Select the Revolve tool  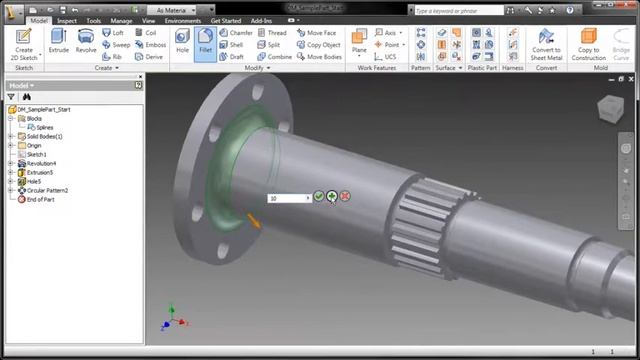pos(86,41)
